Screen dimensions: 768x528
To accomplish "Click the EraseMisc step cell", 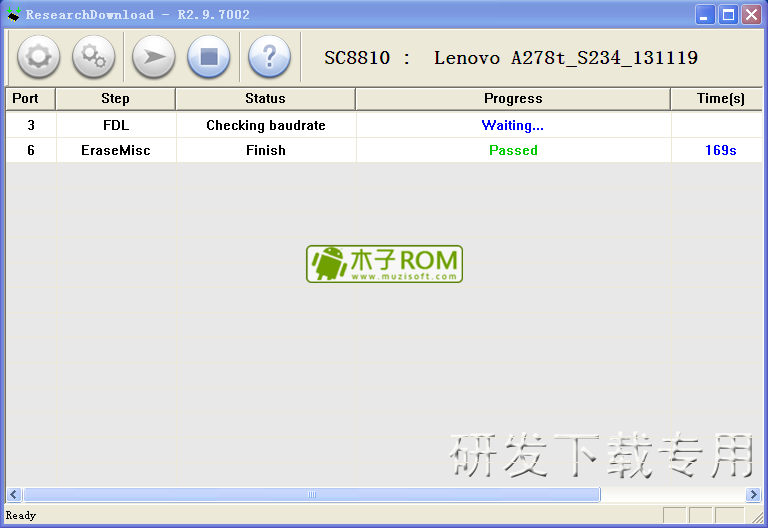I will coord(116,150).
